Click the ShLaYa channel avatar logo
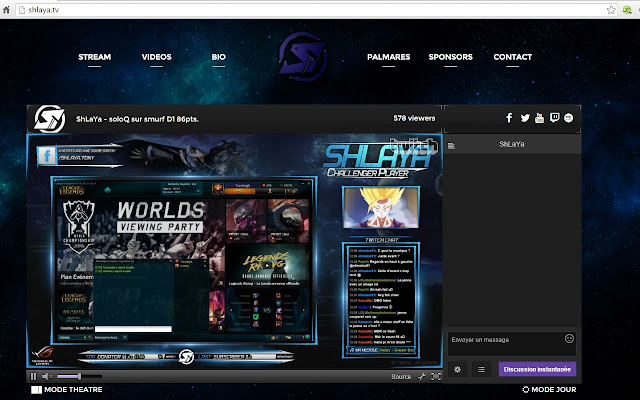 [49, 119]
